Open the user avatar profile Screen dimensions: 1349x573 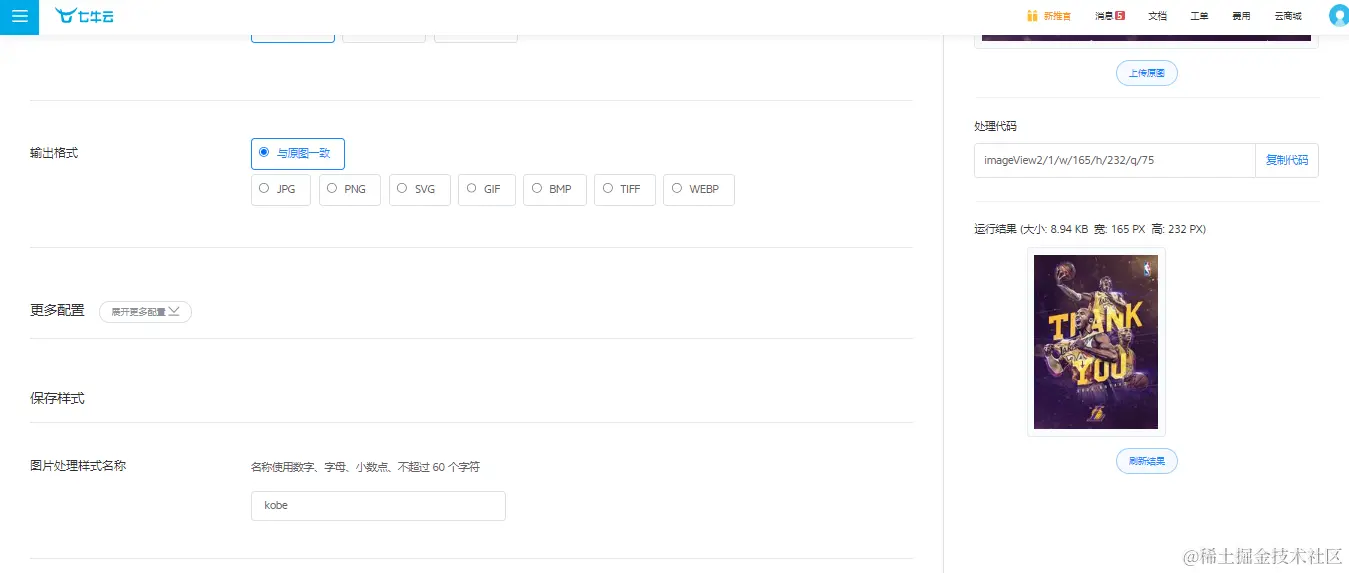pos(1338,16)
